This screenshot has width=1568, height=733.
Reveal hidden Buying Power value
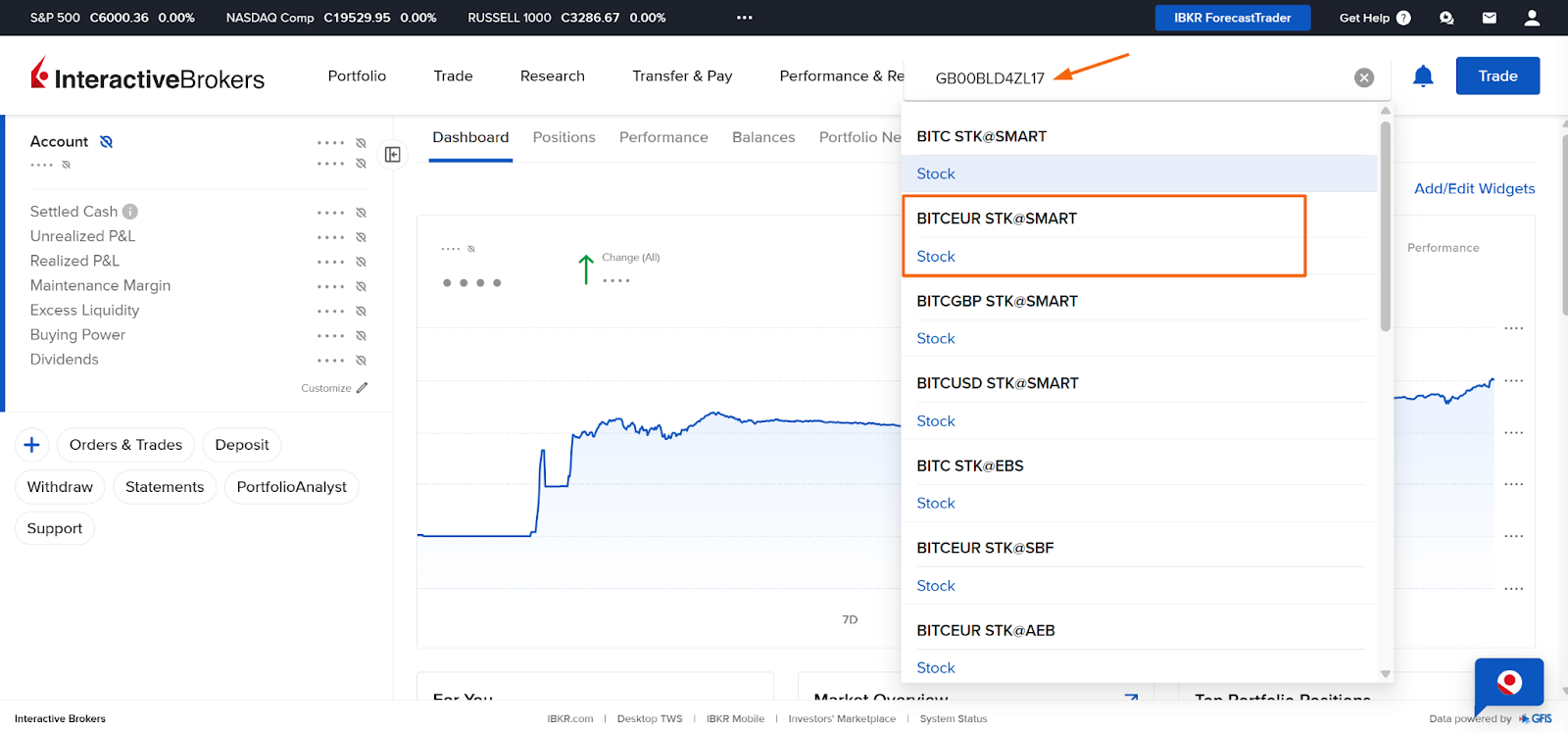pyautogui.click(x=361, y=335)
